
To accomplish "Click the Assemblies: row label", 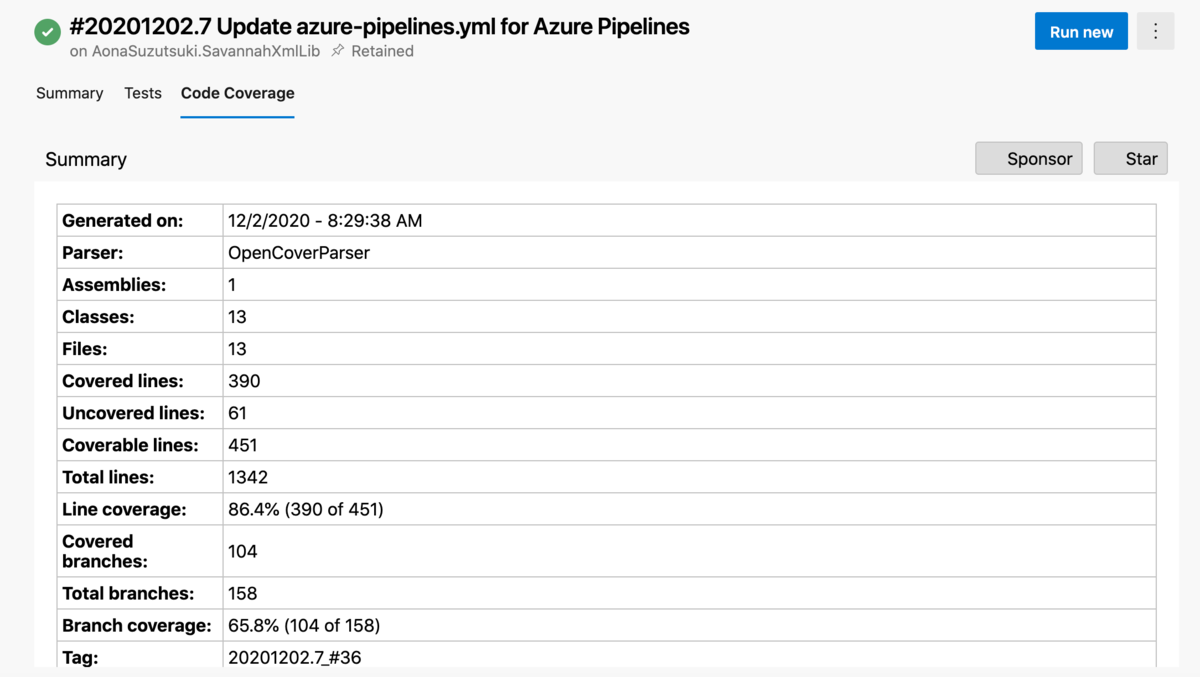I will point(114,285).
